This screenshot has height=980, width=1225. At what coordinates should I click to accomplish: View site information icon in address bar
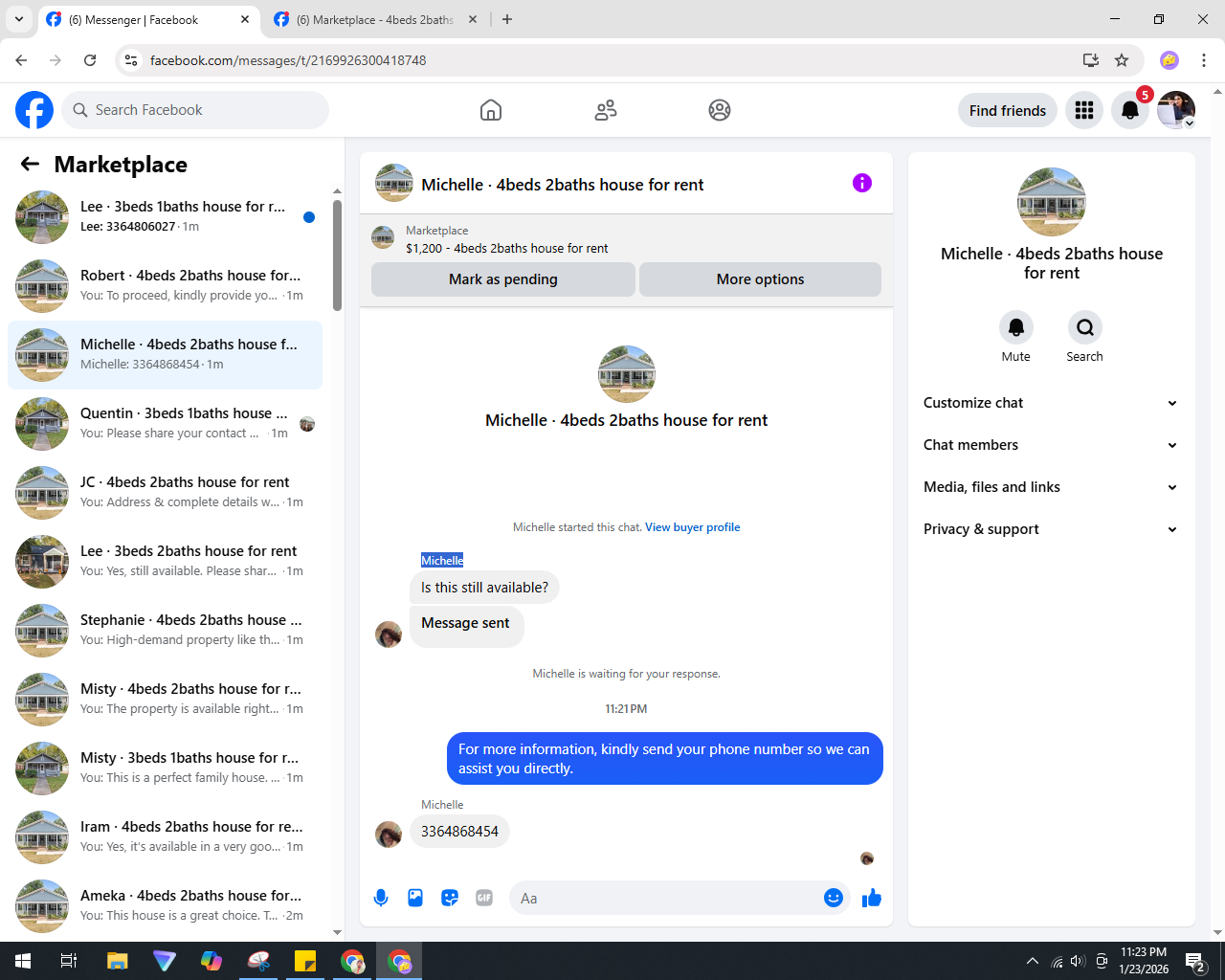tap(132, 60)
